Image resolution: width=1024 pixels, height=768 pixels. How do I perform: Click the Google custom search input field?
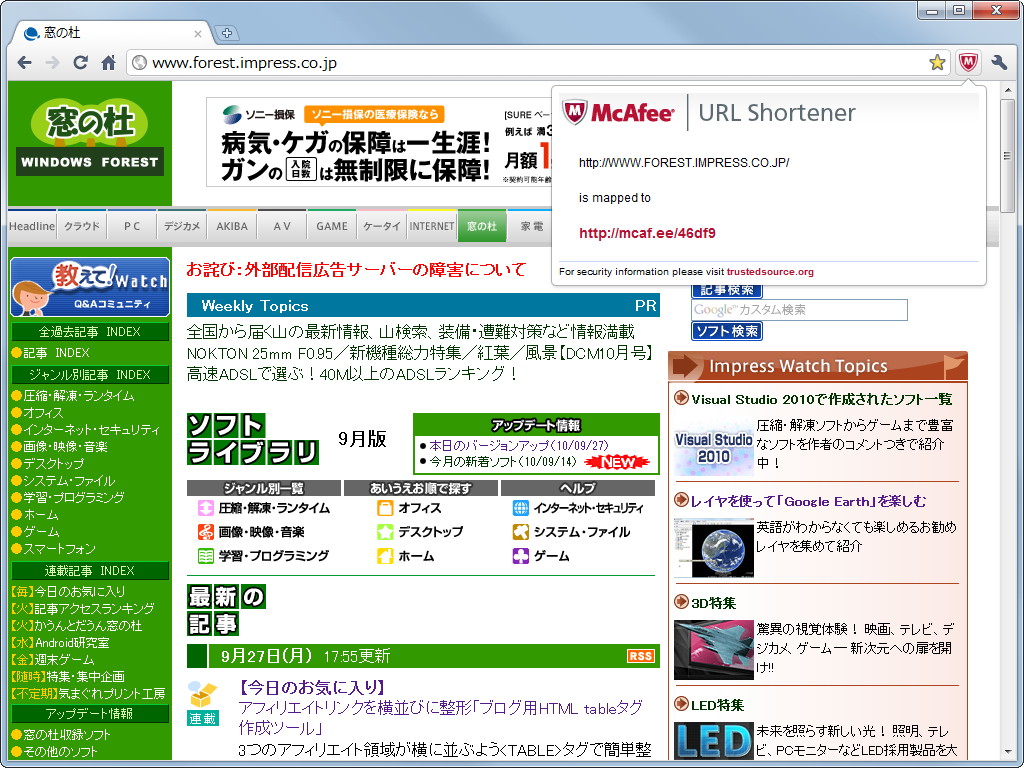click(798, 310)
